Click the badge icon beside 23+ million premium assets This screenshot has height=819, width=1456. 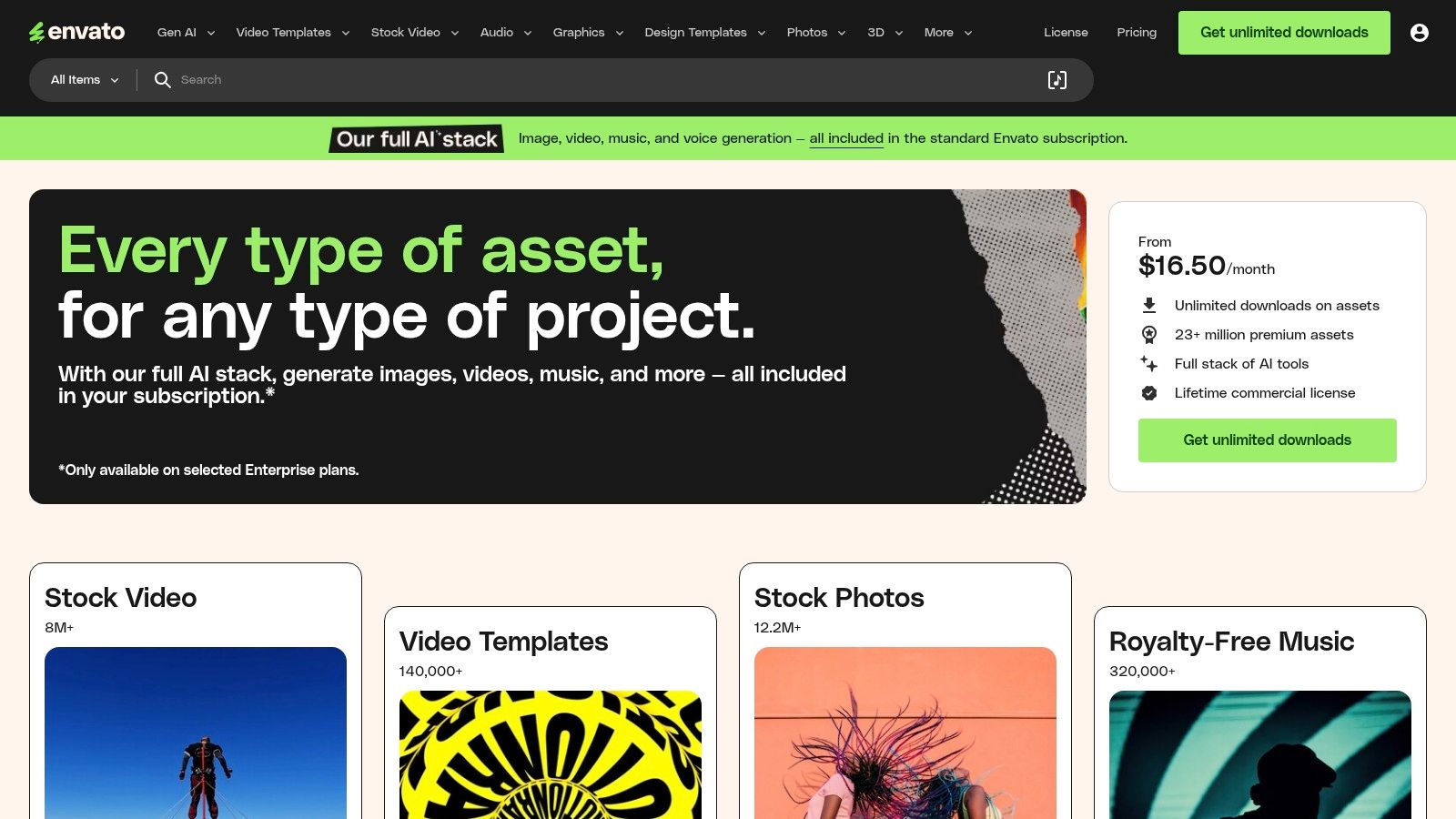pos(1150,334)
